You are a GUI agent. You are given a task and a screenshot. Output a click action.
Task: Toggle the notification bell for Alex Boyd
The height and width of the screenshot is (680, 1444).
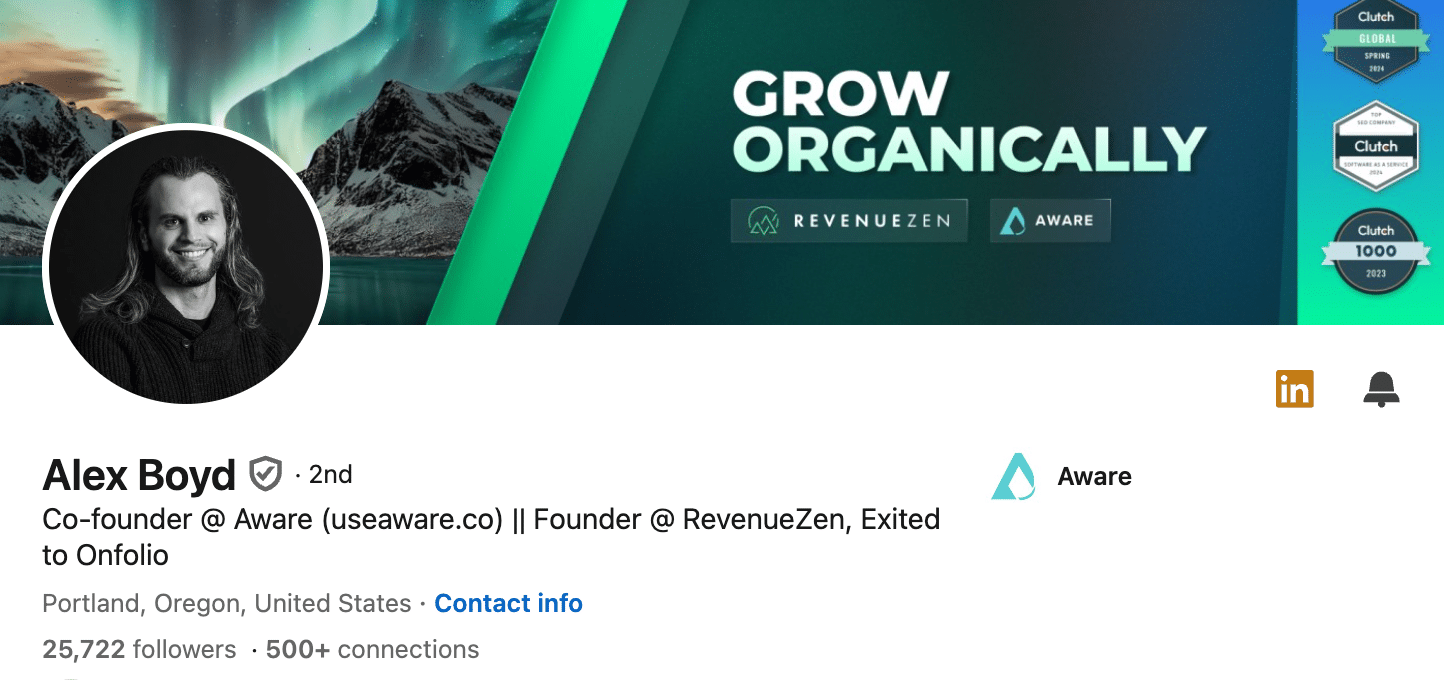1381,389
